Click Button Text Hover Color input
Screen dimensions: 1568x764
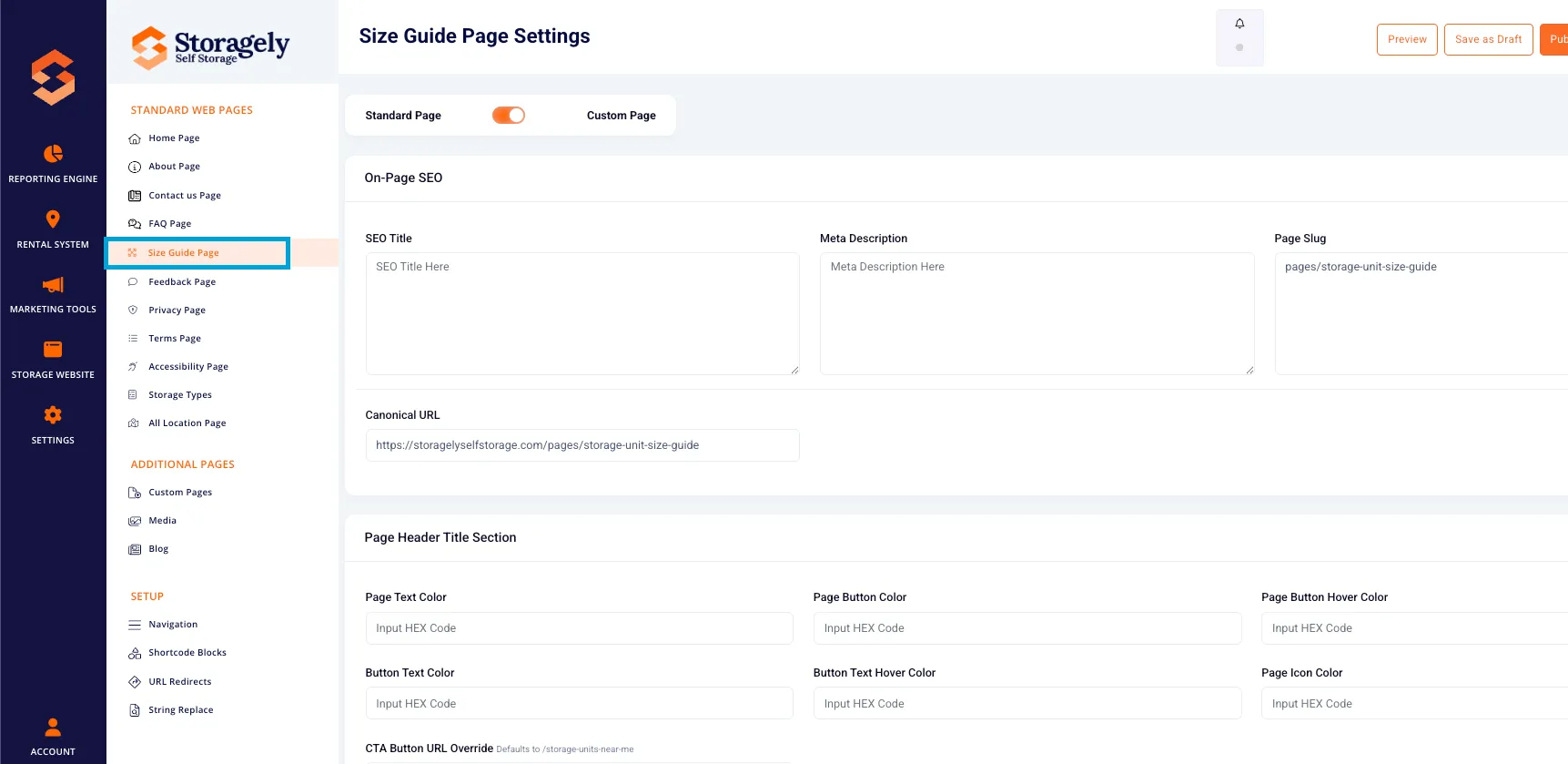1027,704
